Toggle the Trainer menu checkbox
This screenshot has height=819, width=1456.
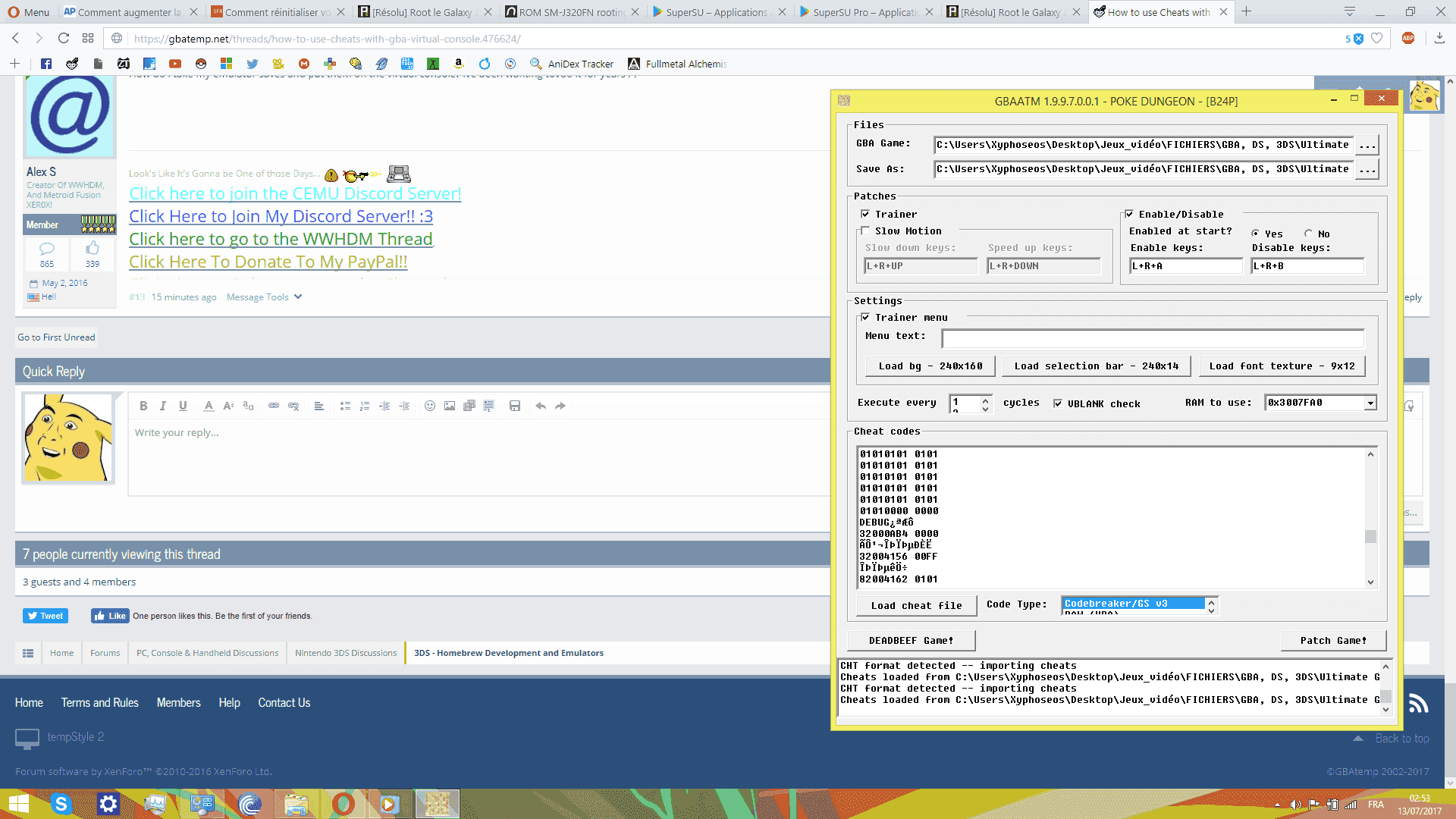tap(865, 318)
